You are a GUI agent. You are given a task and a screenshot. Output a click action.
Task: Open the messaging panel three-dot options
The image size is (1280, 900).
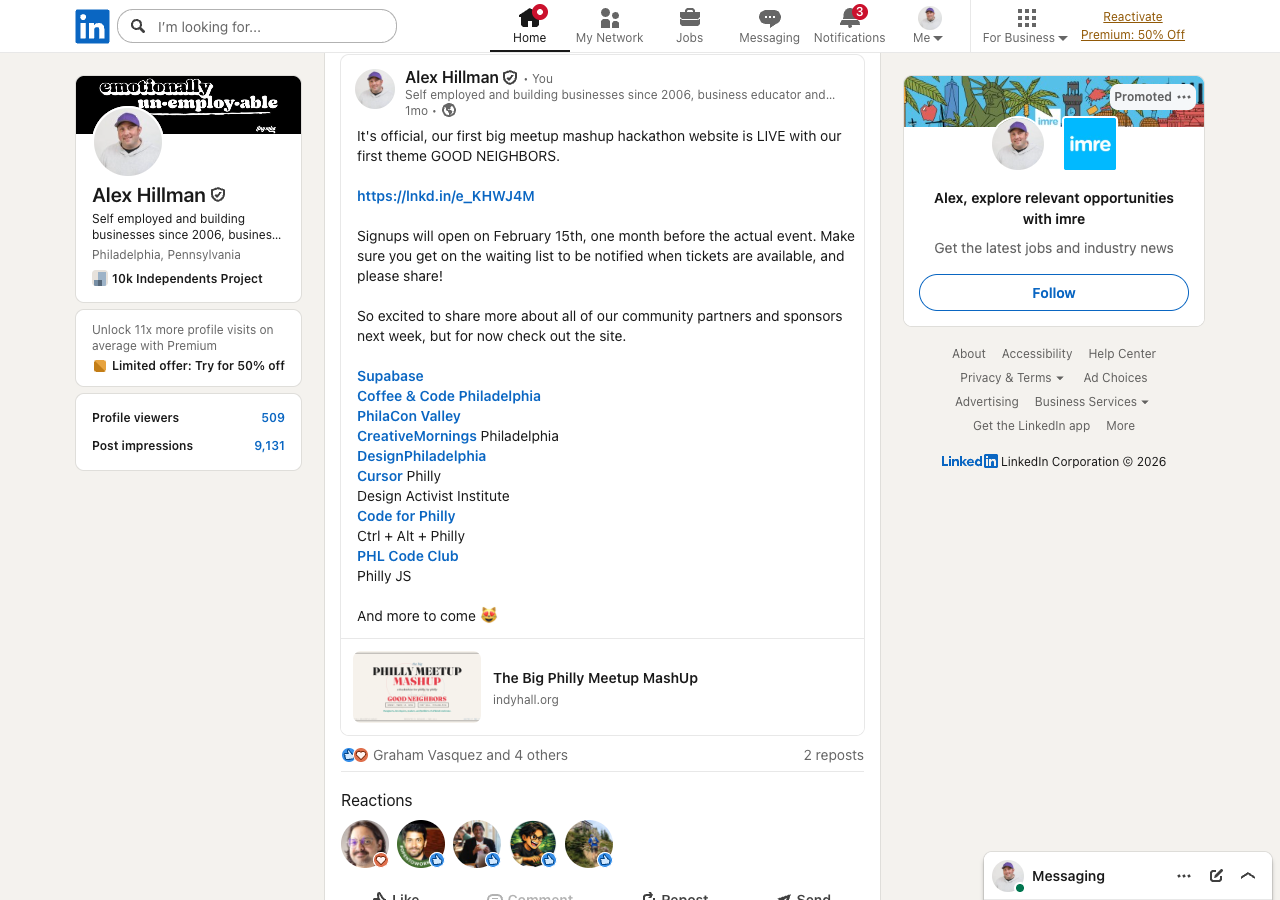[x=1184, y=876]
